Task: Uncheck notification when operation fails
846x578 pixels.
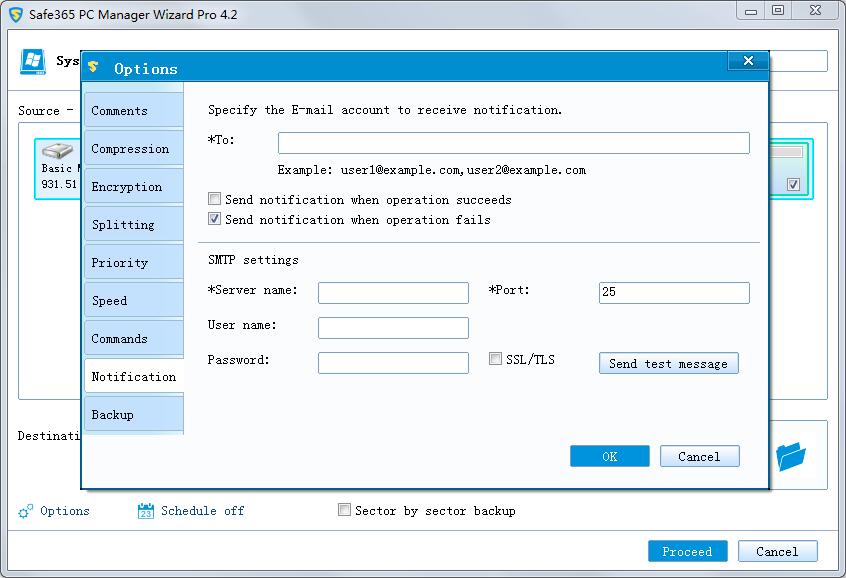Action: click(x=214, y=220)
